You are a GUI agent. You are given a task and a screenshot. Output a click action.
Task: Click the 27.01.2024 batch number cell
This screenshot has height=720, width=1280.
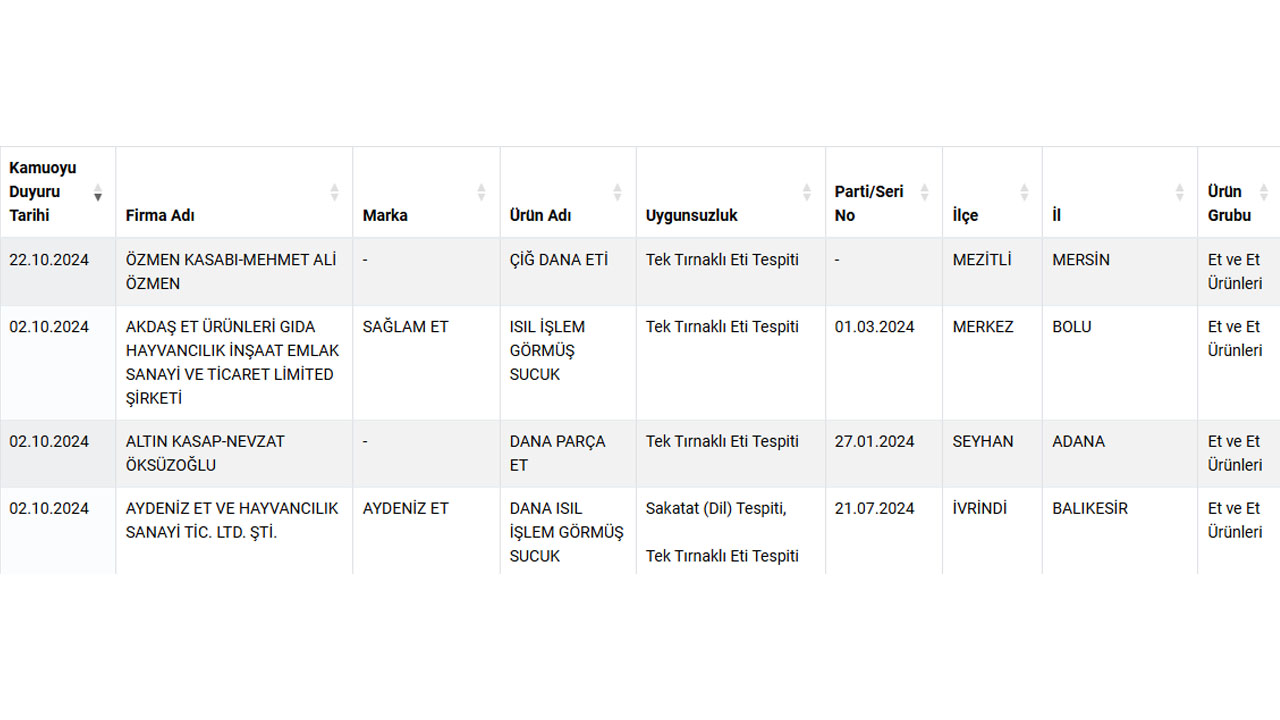tap(874, 442)
